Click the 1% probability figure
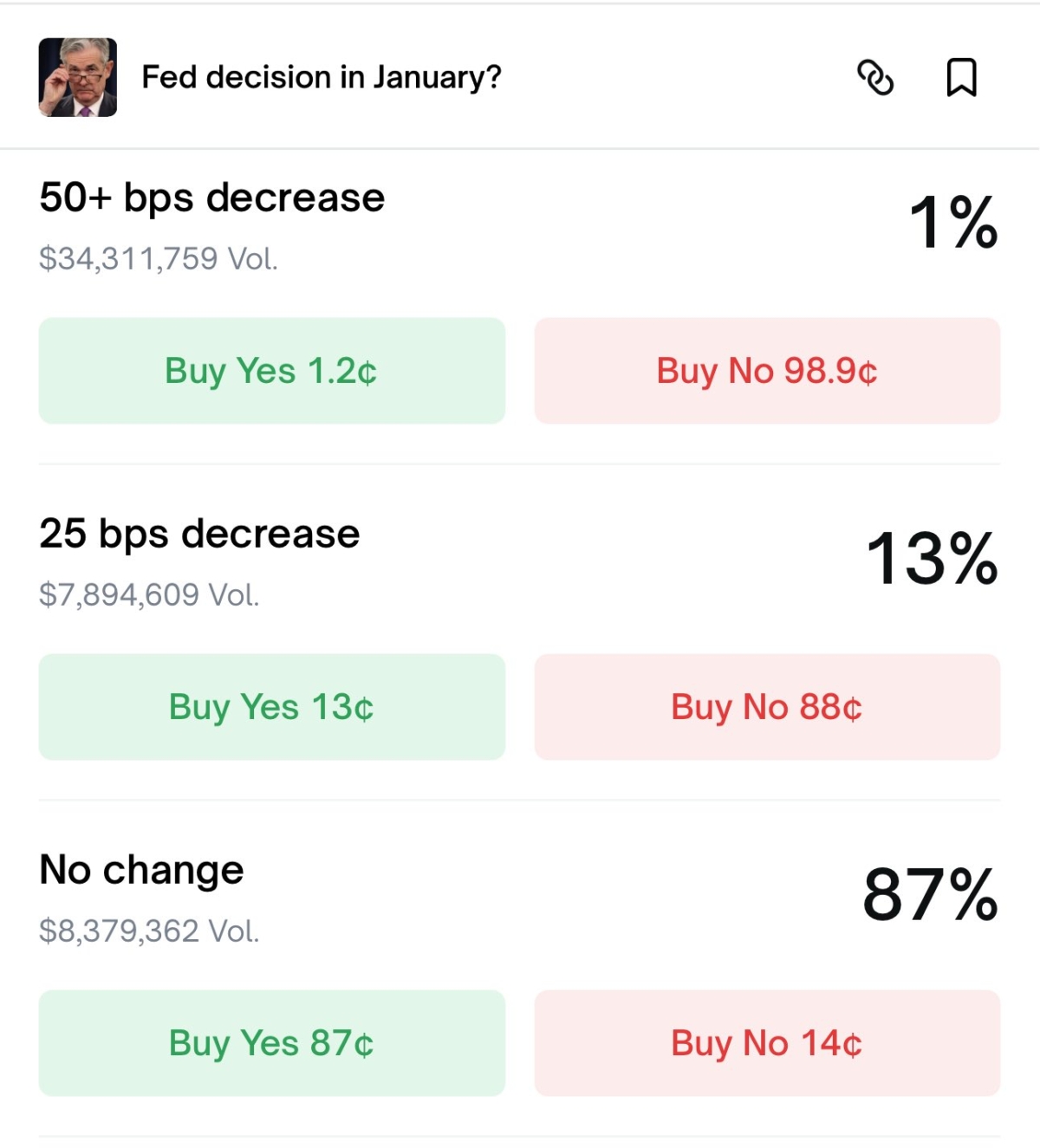Image resolution: width=1040 pixels, height=1148 pixels. pos(953,223)
